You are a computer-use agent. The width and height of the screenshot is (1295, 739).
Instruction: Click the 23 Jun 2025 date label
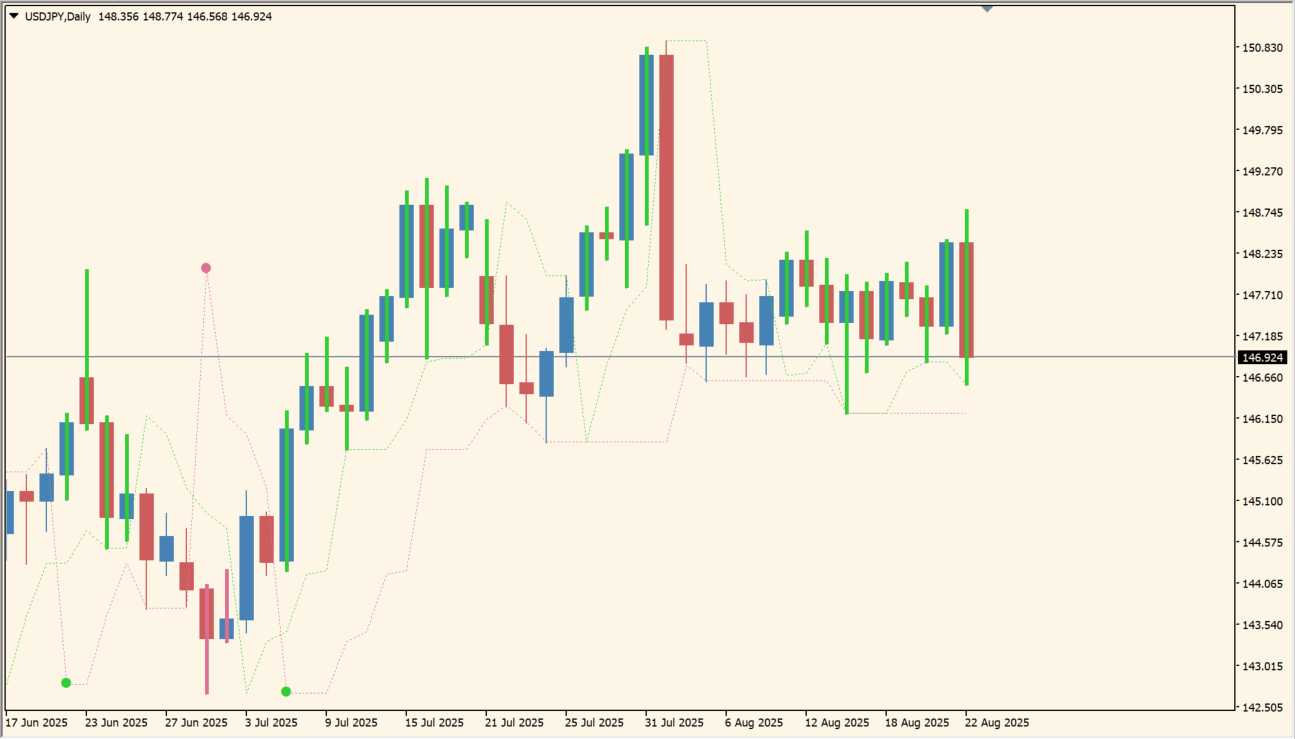coord(117,723)
